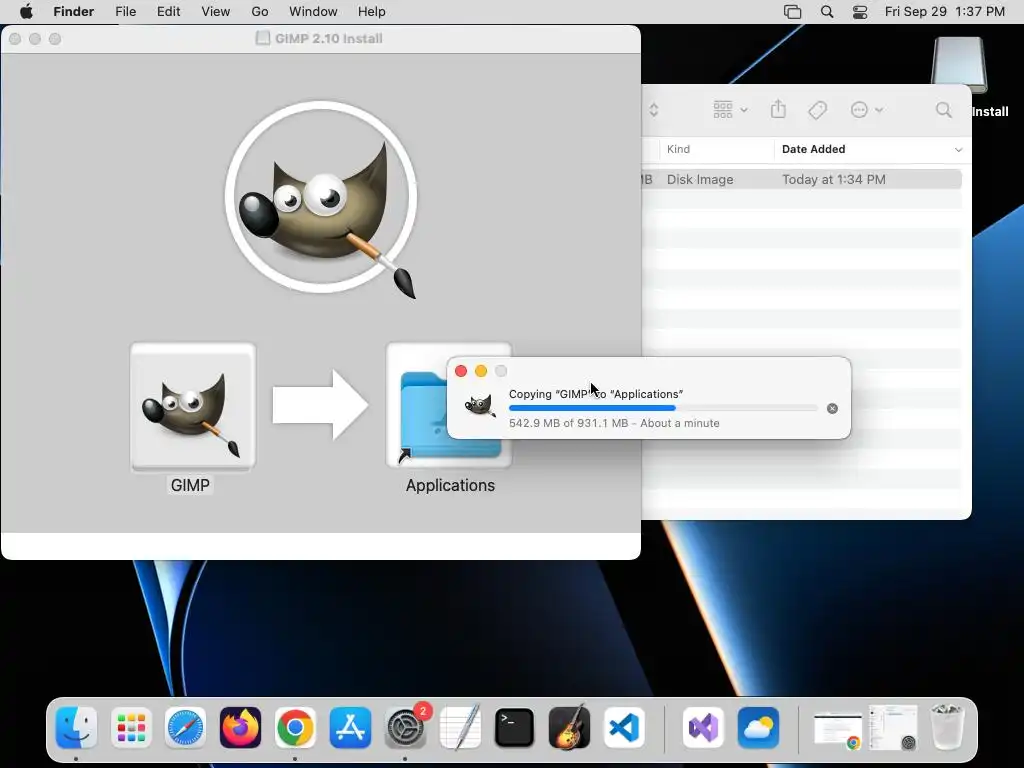Select the mounted Install disk on desktop
The image size is (1024, 768).
point(959,65)
